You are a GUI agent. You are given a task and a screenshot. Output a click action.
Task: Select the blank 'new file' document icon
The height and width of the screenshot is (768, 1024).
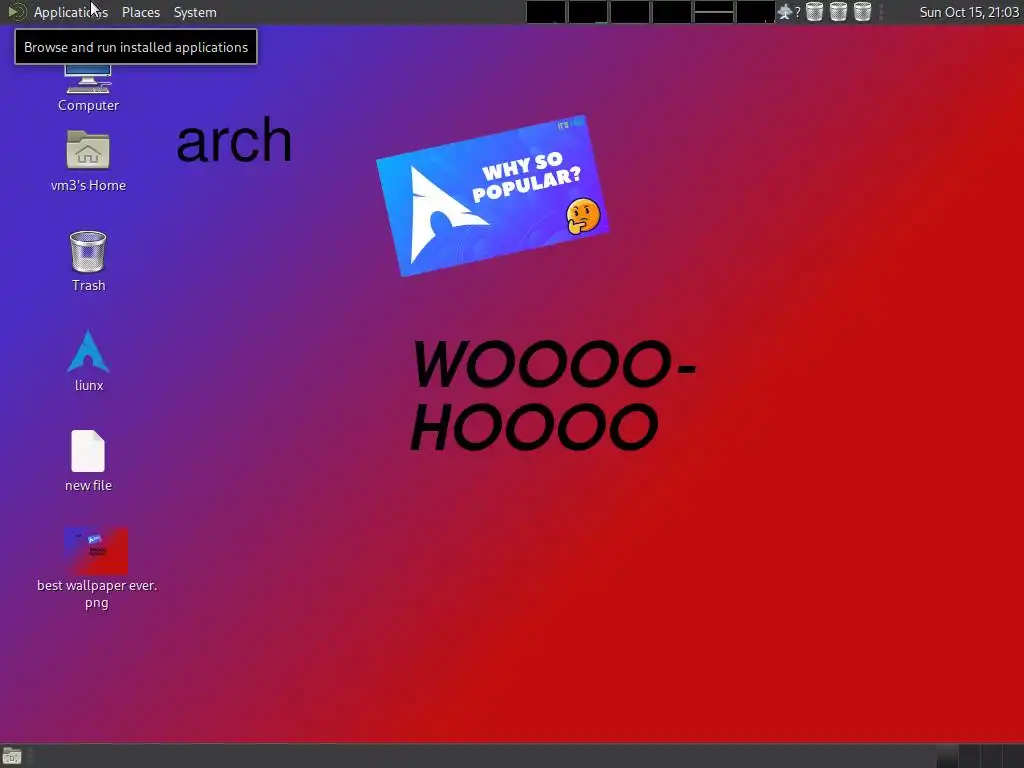[x=88, y=451]
